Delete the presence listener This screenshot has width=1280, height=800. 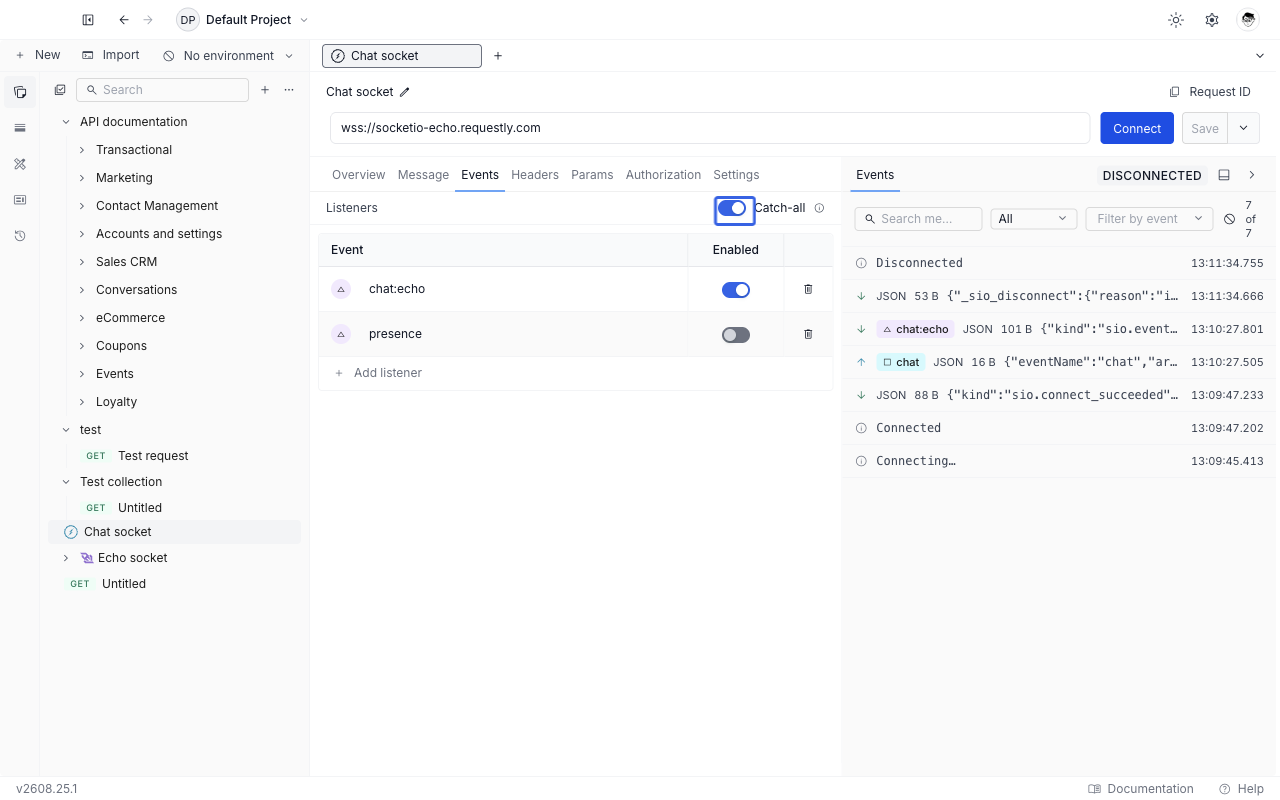[808, 334]
